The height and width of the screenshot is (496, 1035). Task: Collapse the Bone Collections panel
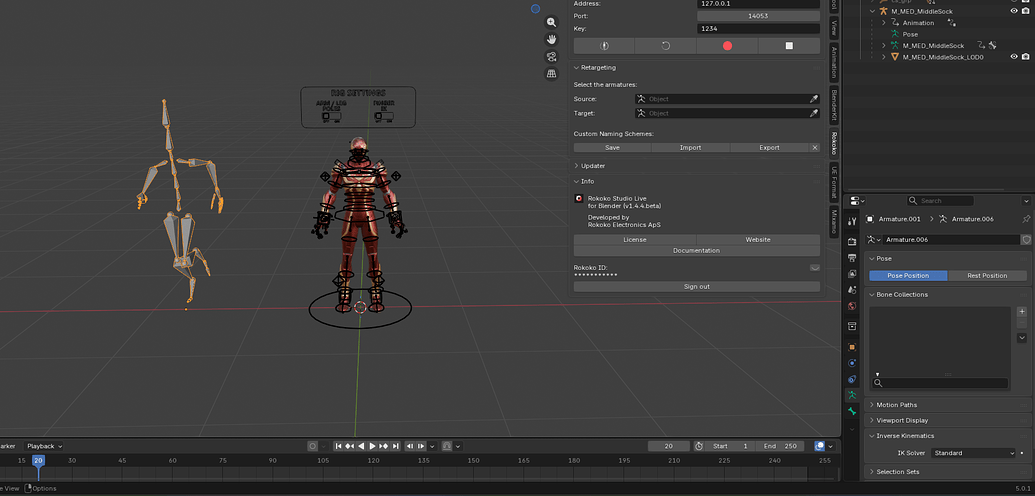point(872,295)
